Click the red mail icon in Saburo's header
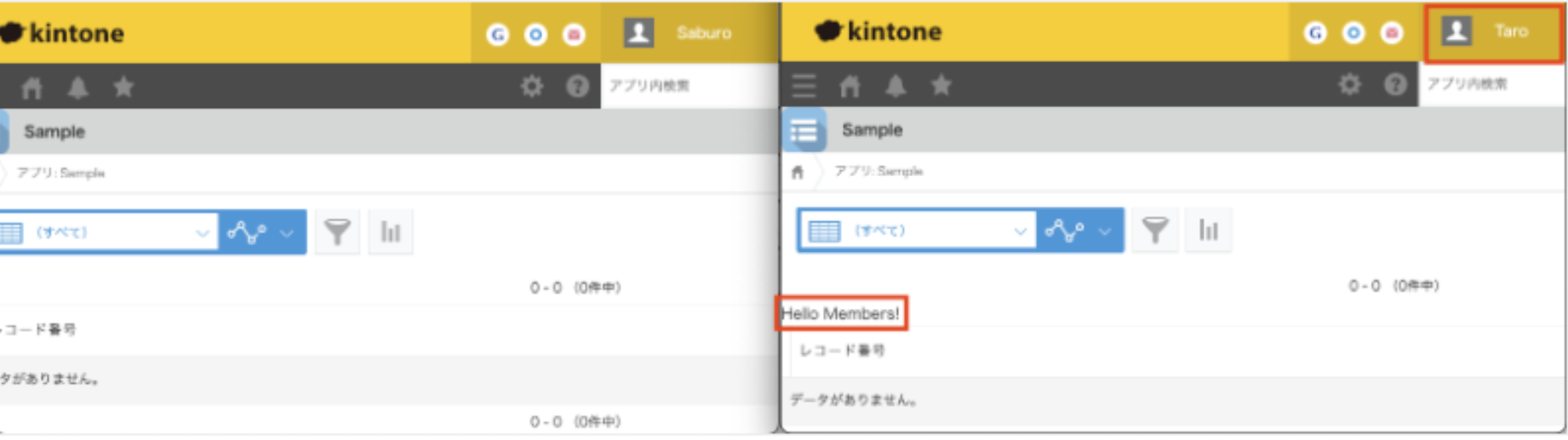 coord(575,35)
